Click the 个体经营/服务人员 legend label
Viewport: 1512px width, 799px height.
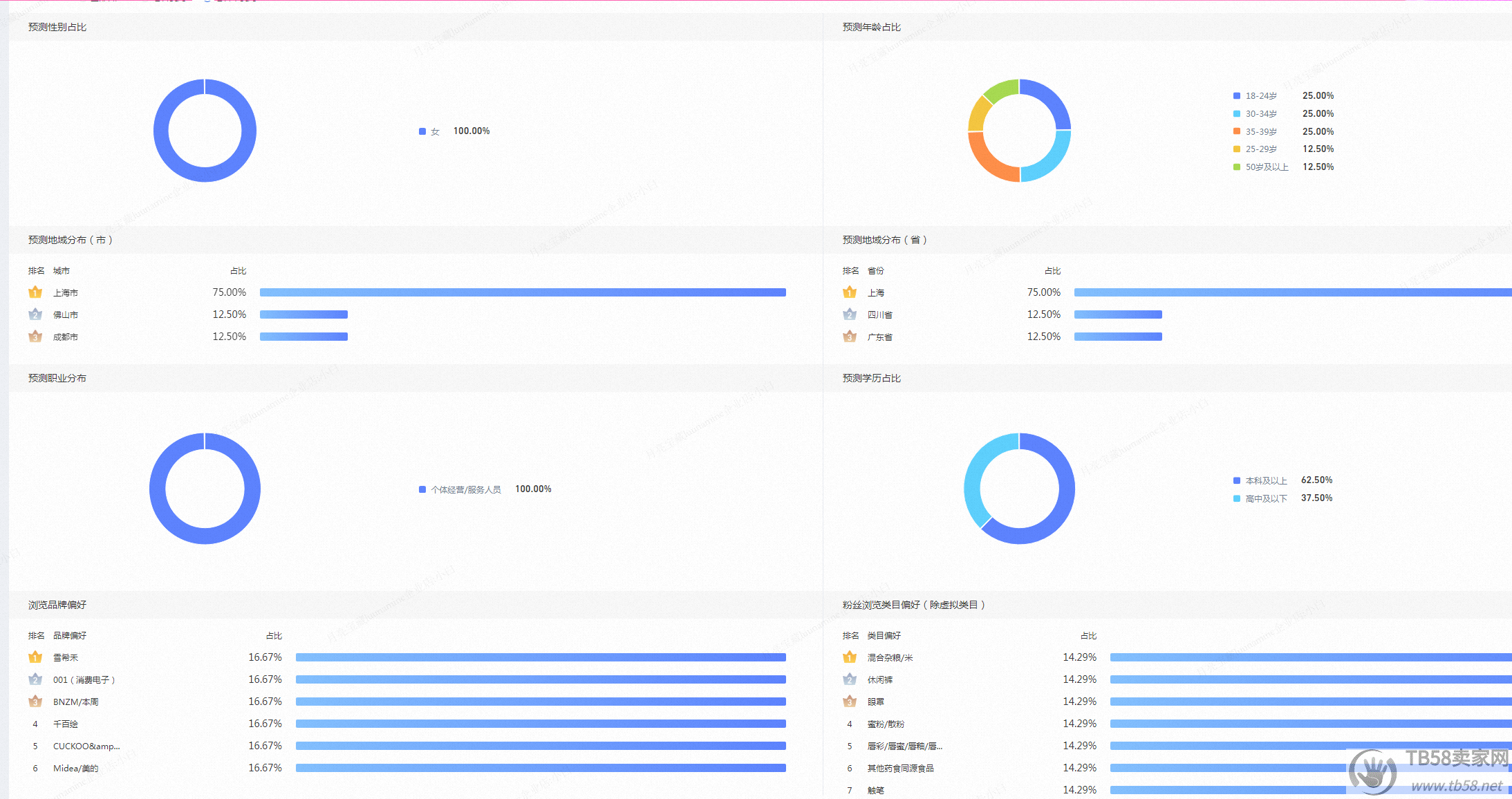coord(466,489)
